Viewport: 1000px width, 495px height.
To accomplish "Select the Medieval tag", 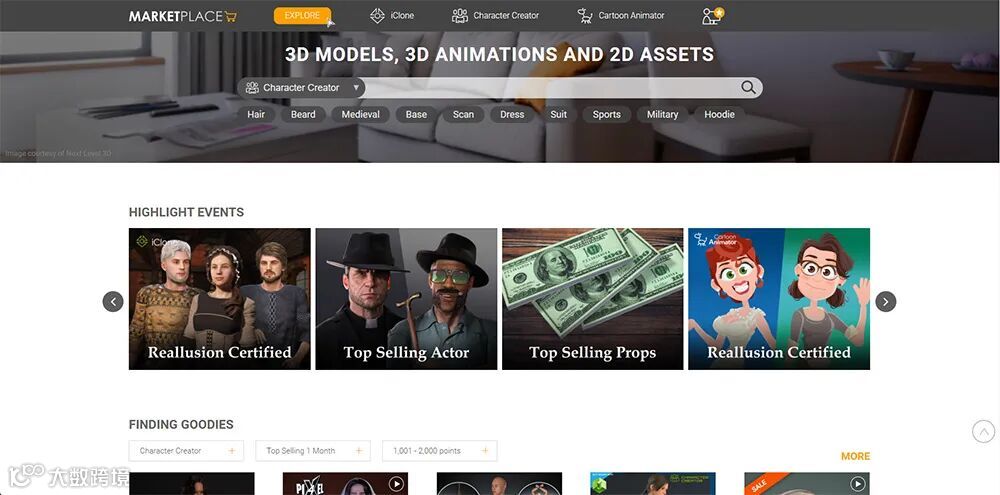I will click(360, 114).
